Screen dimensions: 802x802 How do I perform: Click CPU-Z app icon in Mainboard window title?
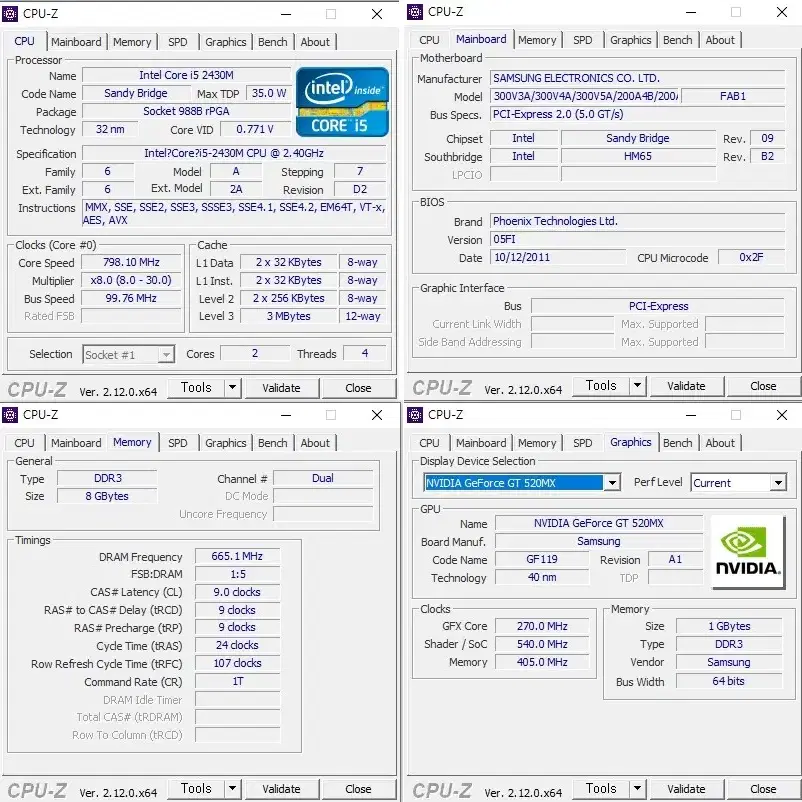[415, 12]
